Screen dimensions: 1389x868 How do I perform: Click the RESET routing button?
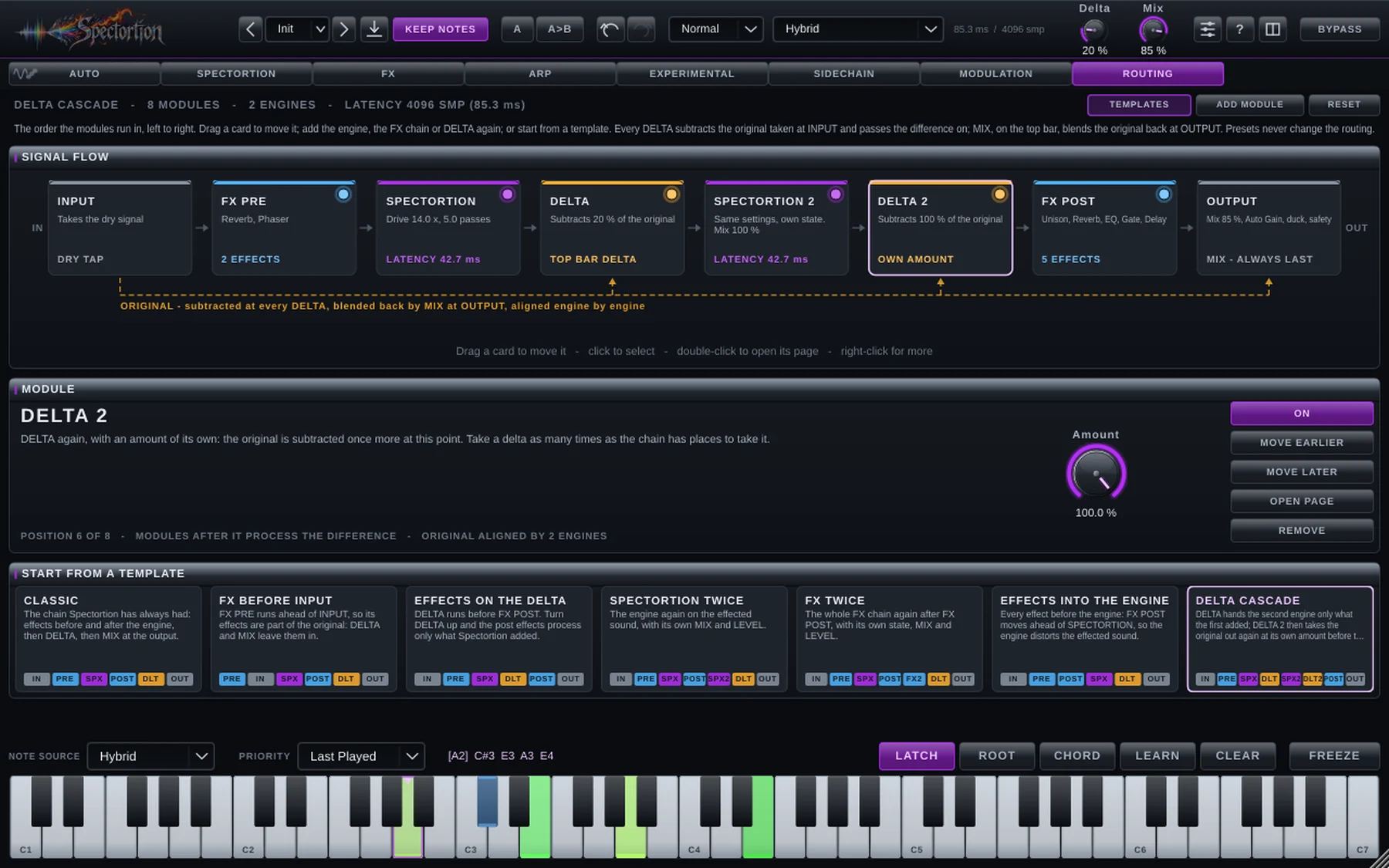click(1343, 104)
